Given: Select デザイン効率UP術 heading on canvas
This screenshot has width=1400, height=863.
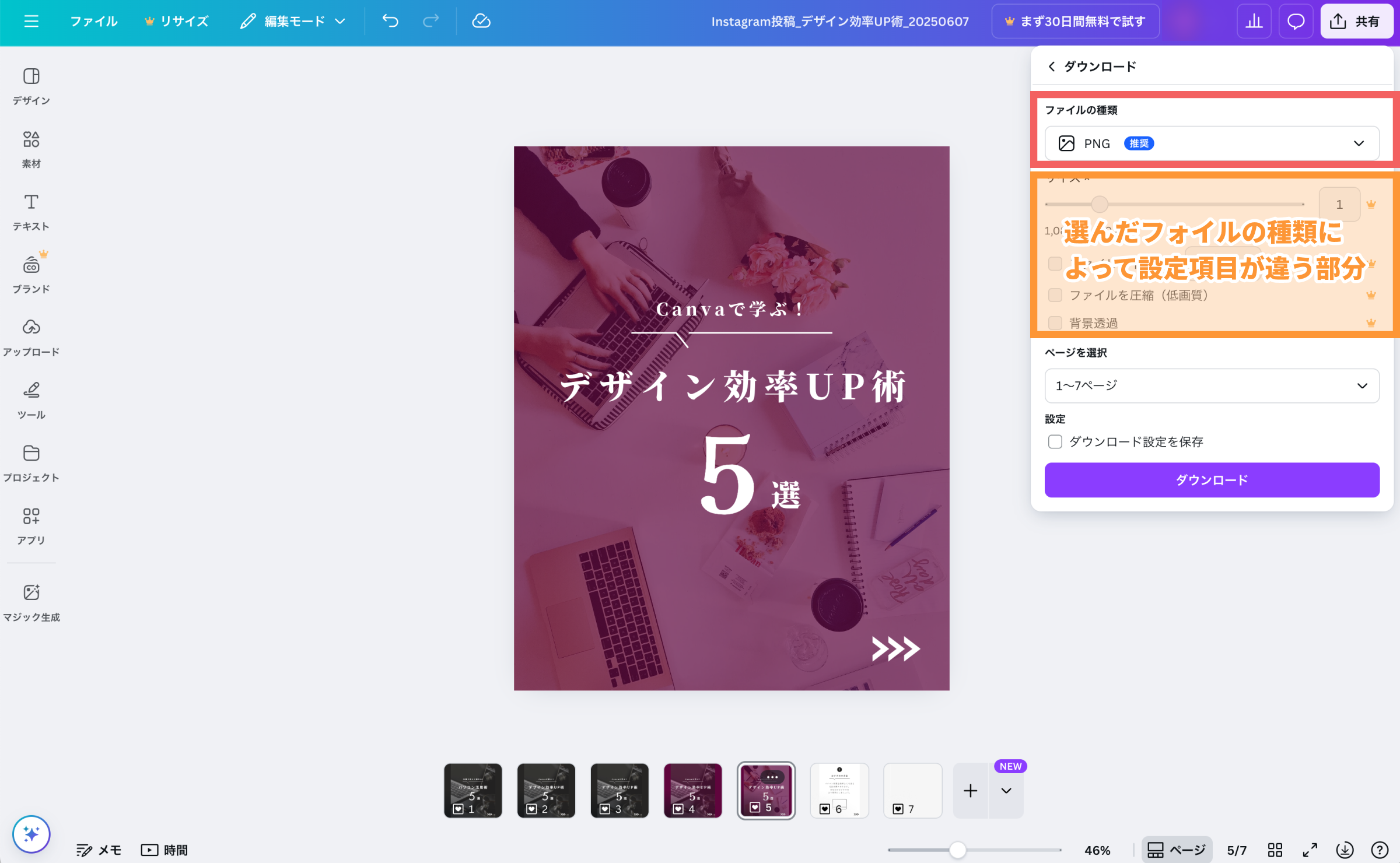Looking at the screenshot, I should pyautogui.click(x=733, y=386).
